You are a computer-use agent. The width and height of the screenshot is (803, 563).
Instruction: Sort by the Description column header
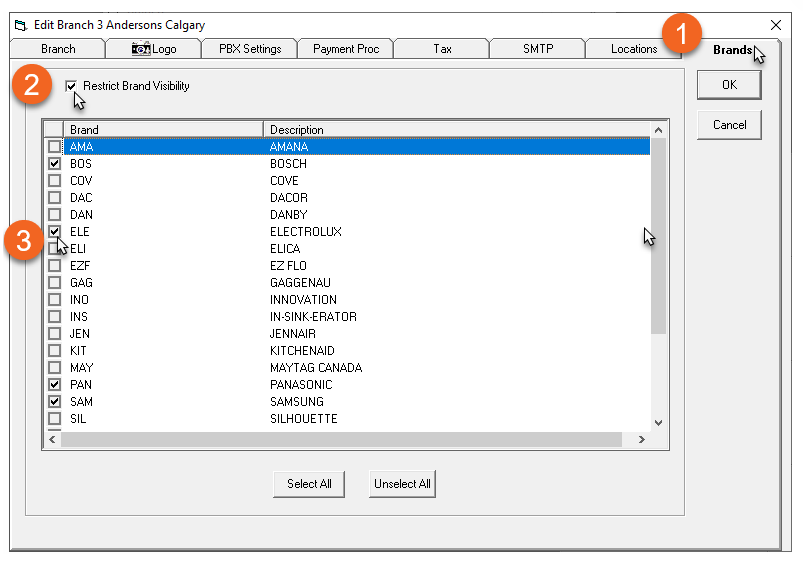click(456, 130)
